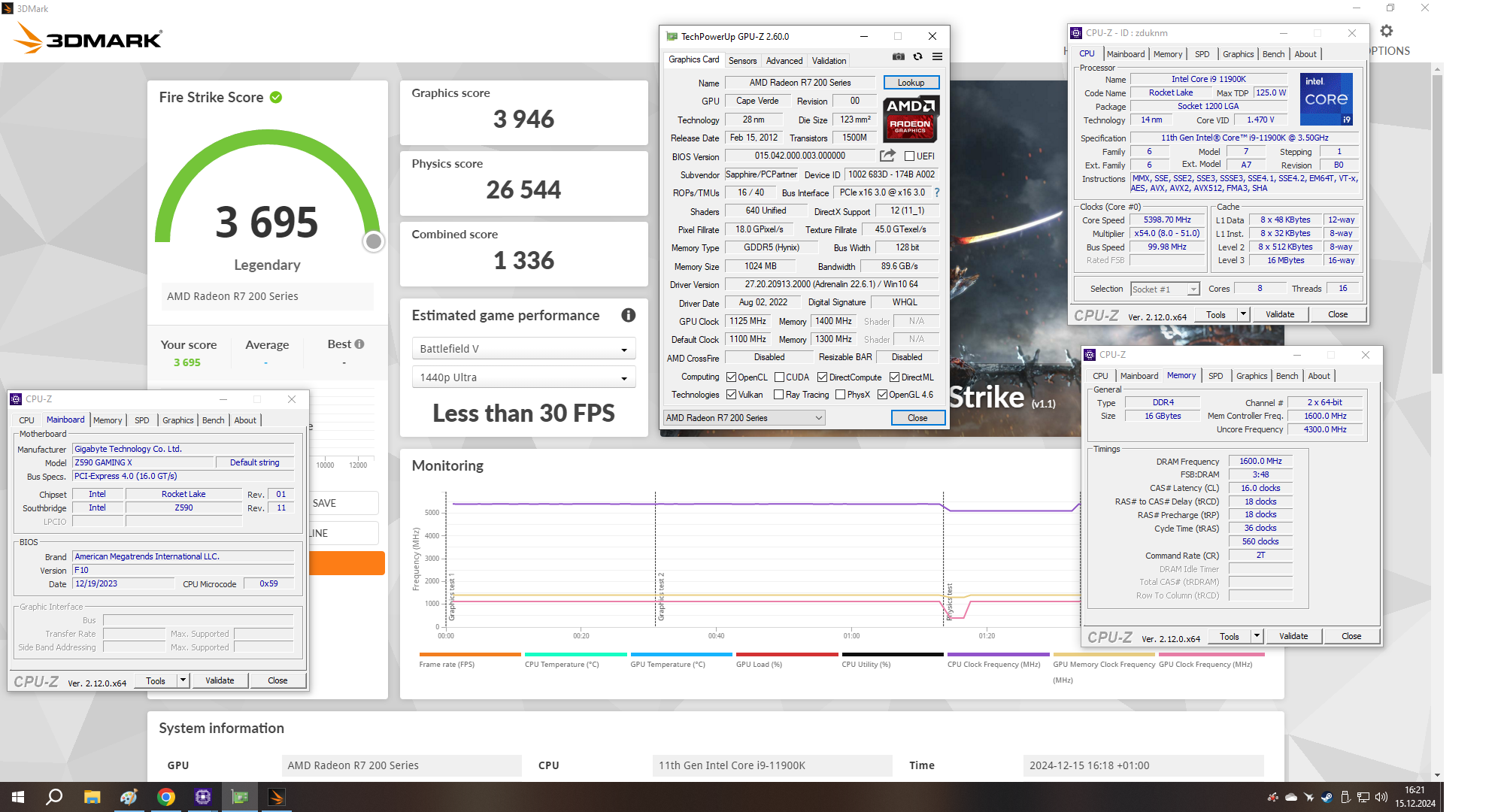Toggle the Vulkan checkbox in GPU-Z
The image size is (1504, 812).
click(731, 395)
